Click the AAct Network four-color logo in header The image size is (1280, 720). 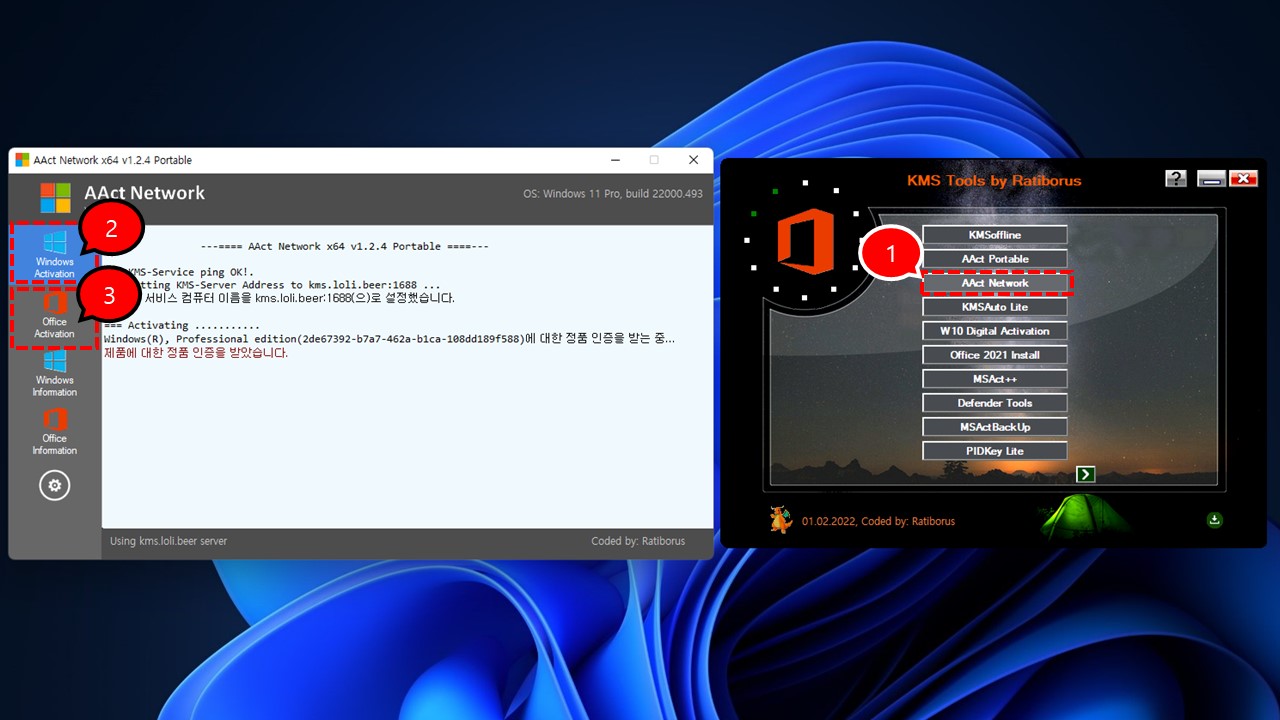(x=55, y=196)
